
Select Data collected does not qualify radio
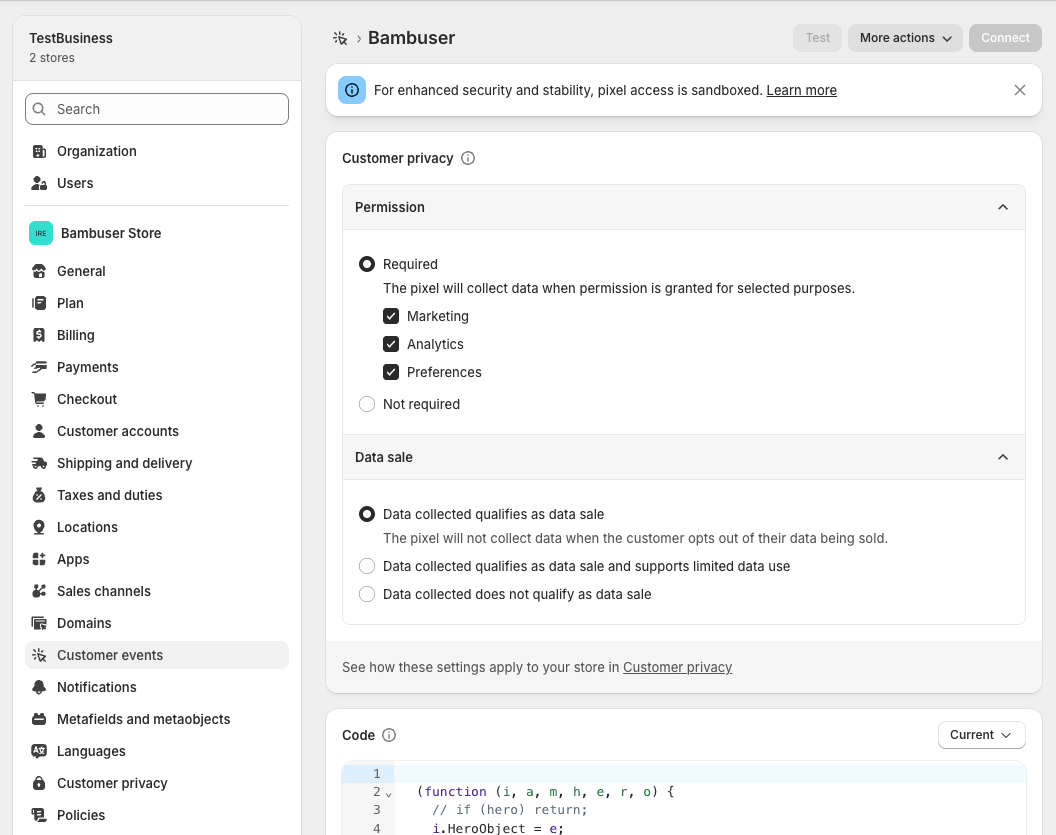(367, 594)
